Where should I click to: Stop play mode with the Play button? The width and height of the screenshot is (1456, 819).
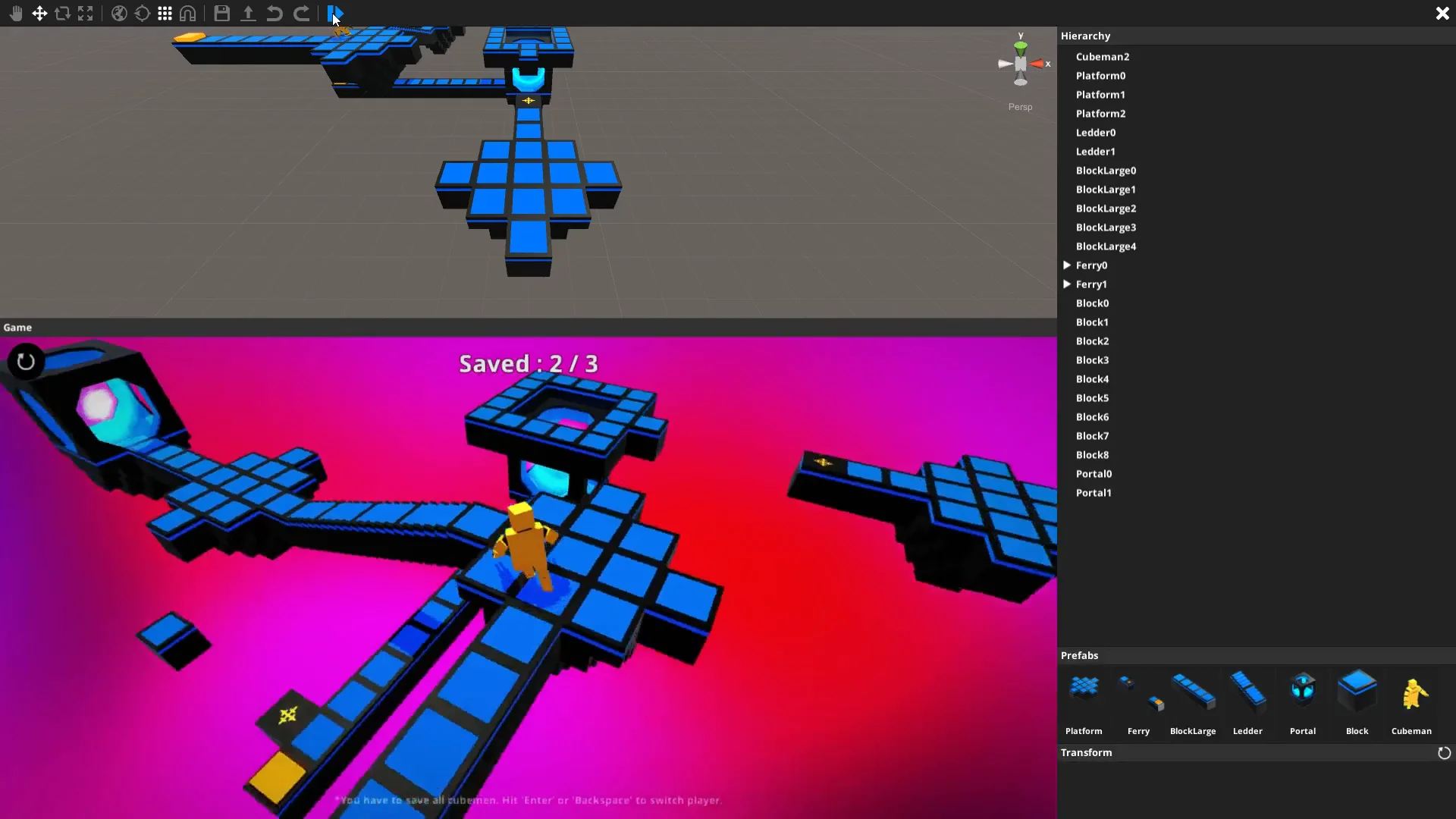[x=336, y=13]
